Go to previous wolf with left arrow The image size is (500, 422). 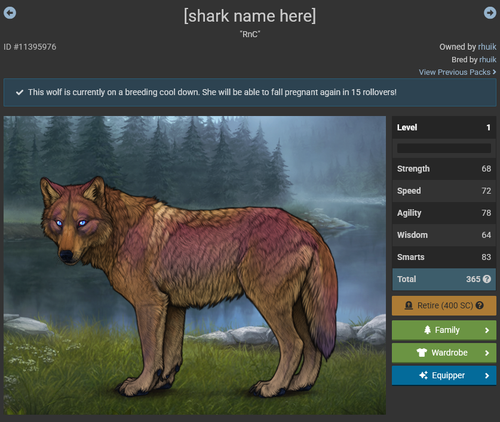[x=10, y=13]
